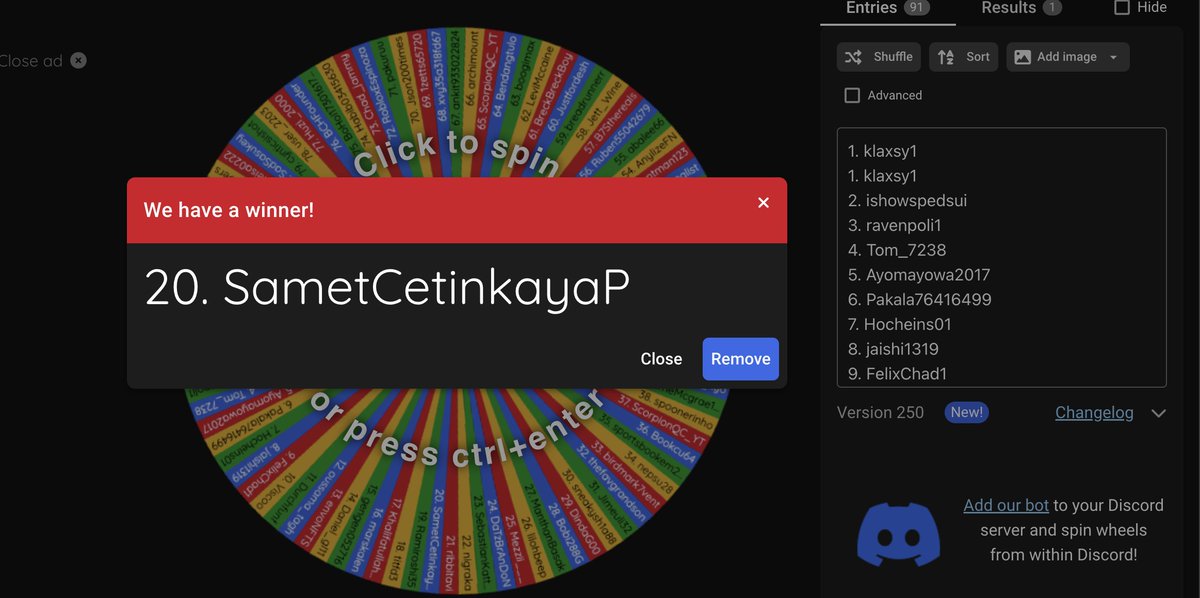Click into the entries text box
This screenshot has width=1200, height=598.
pyautogui.click(x=1001, y=257)
